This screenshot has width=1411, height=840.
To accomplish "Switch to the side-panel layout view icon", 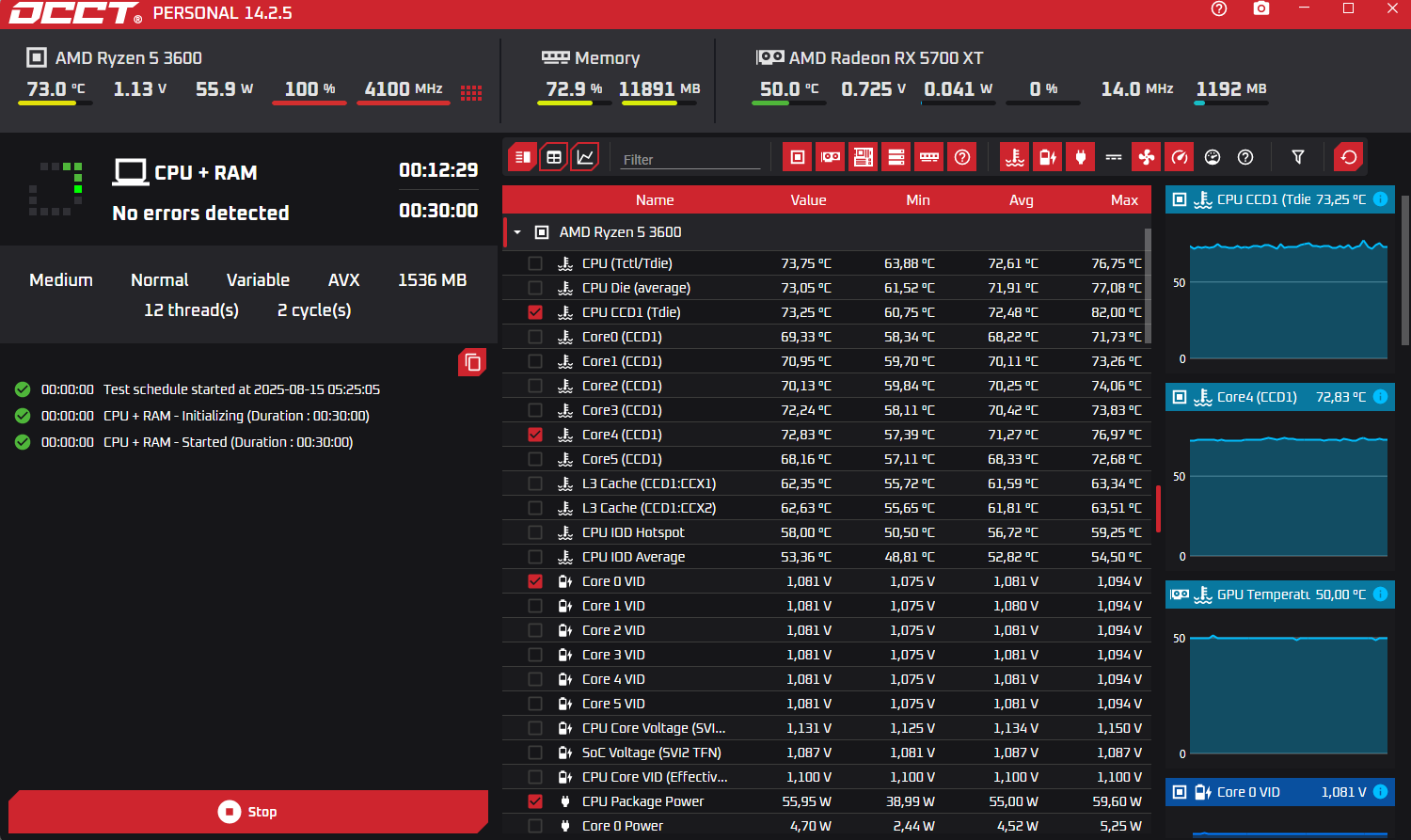I will pos(523,157).
